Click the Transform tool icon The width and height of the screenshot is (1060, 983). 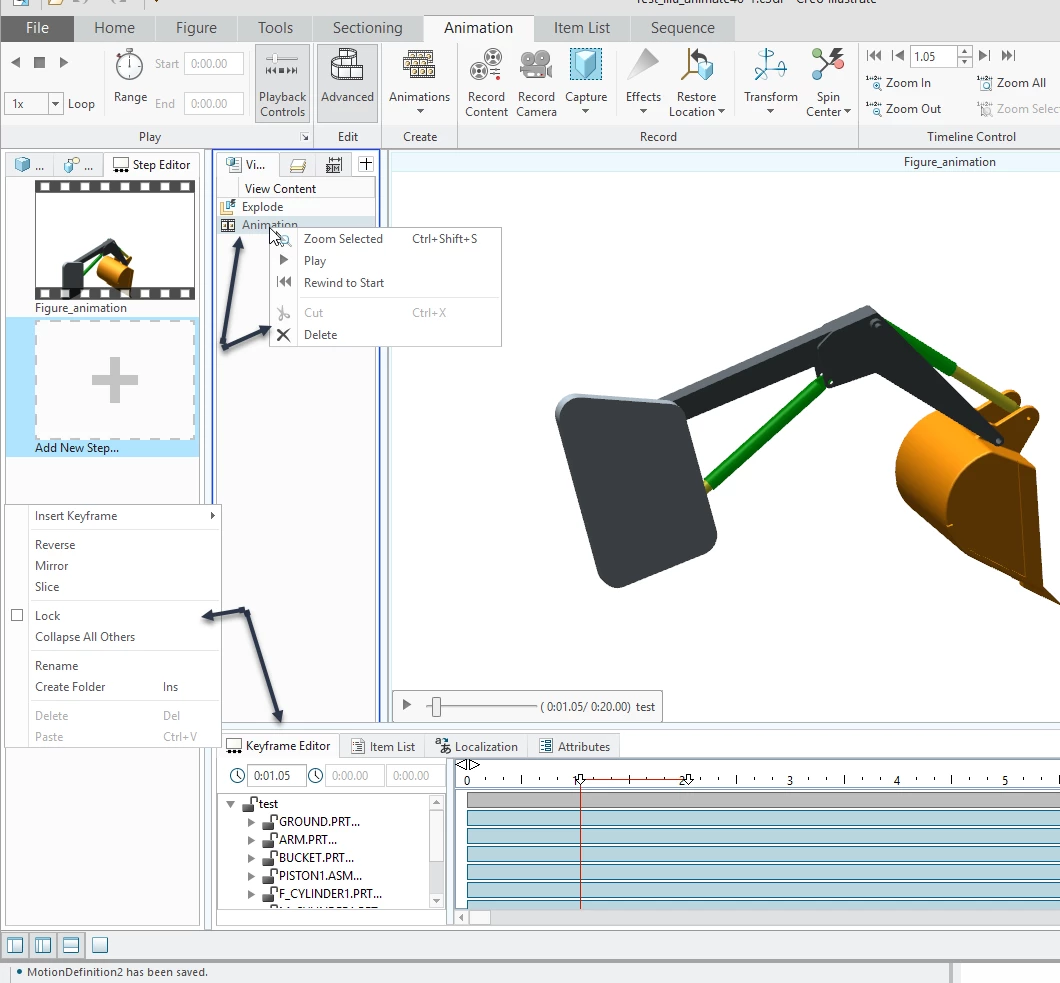tap(770, 66)
